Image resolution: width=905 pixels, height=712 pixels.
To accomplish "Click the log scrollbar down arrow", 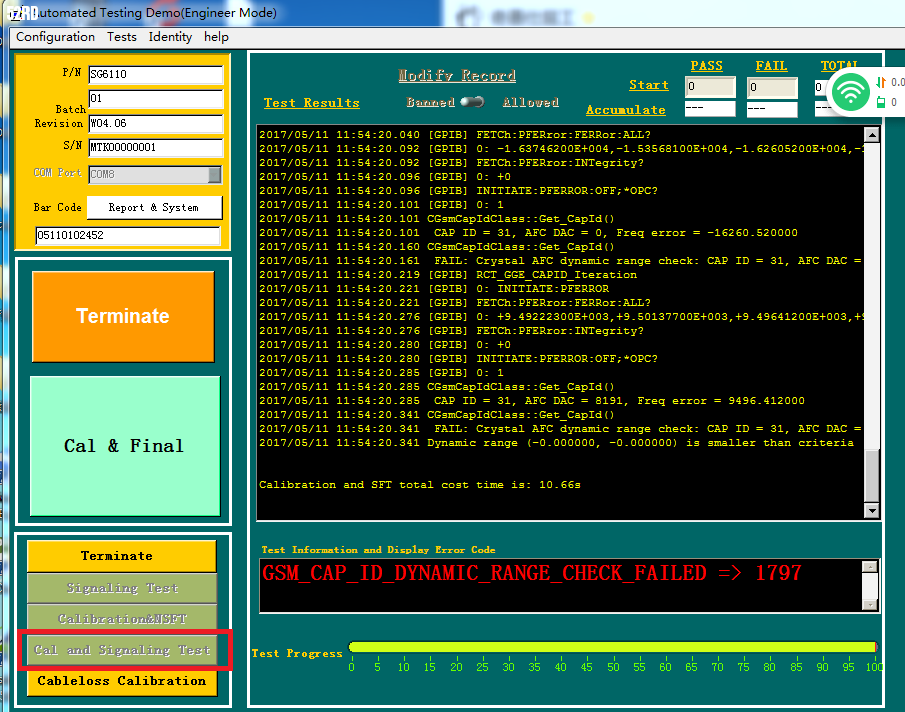I will point(872,510).
